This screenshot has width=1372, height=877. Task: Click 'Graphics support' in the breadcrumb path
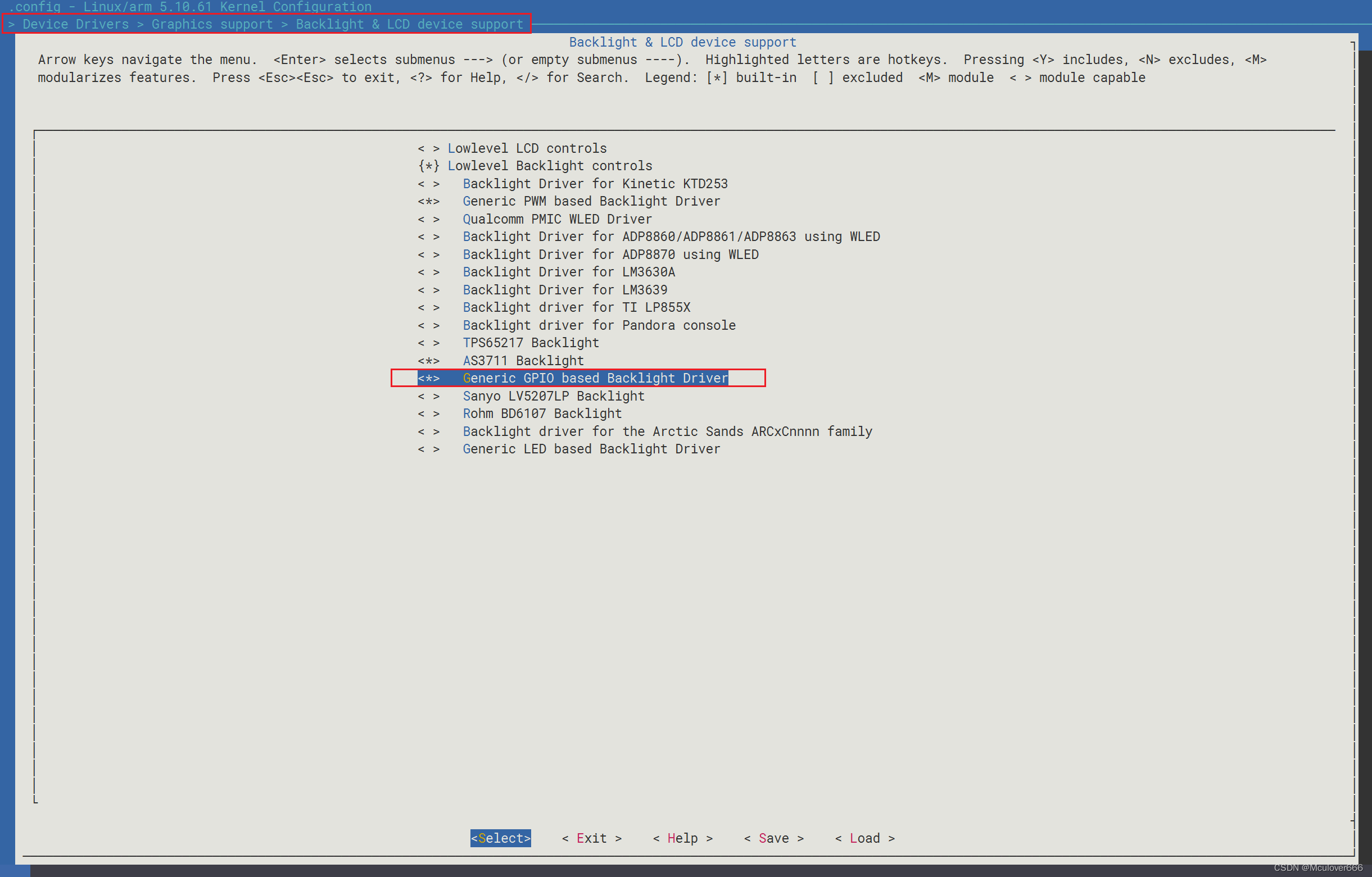click(x=212, y=25)
